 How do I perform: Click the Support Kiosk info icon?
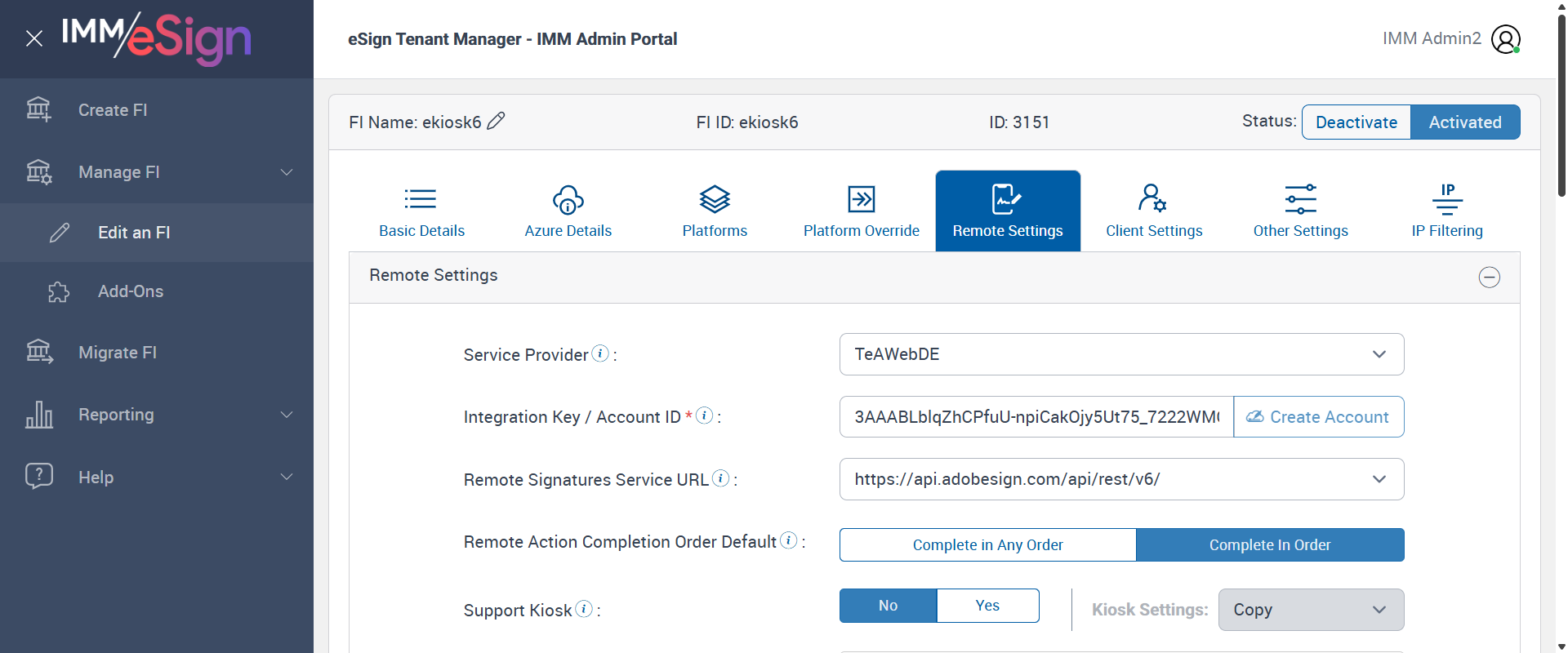(x=584, y=609)
